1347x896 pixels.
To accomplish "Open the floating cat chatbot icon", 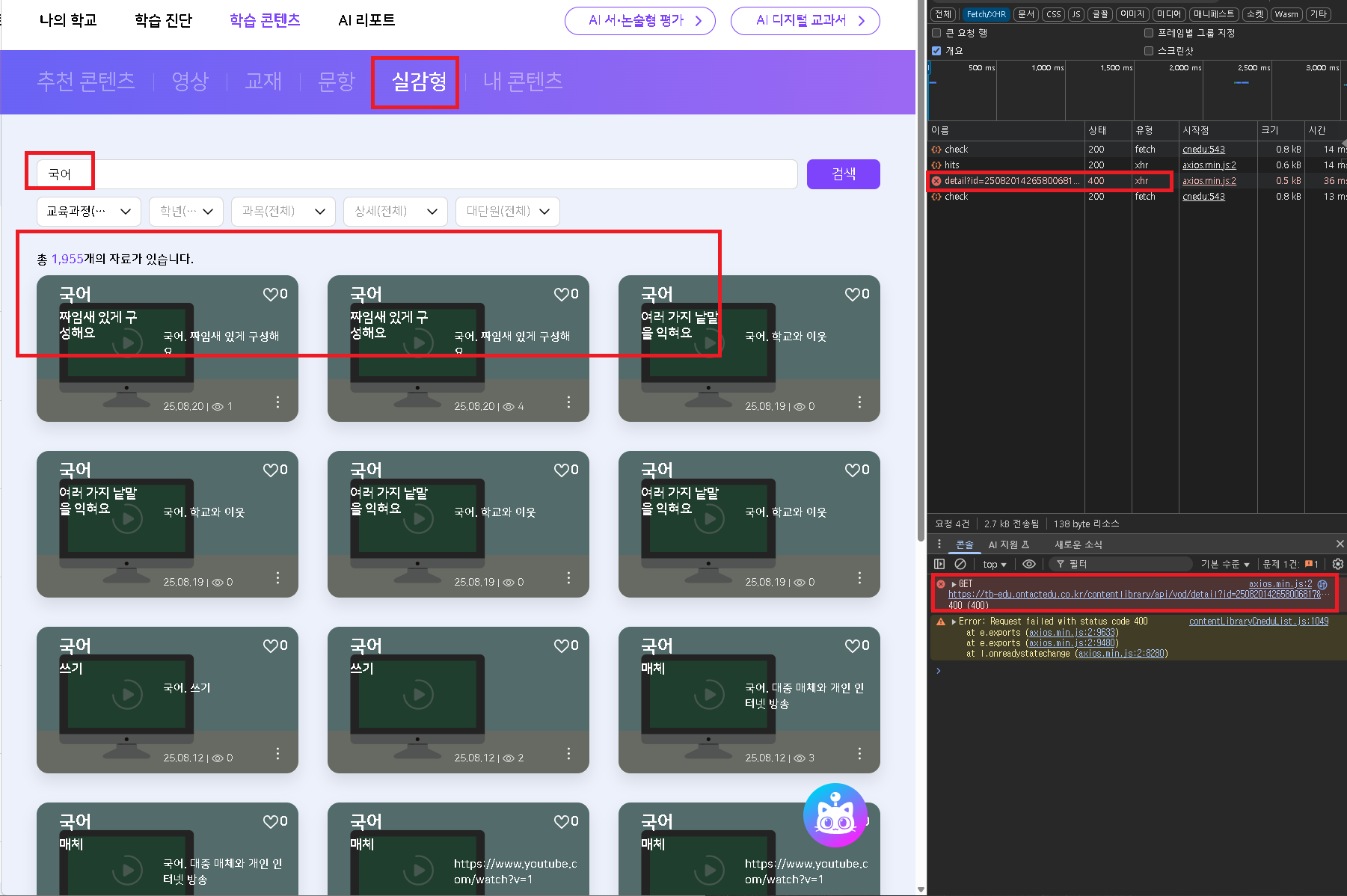I will tap(835, 815).
